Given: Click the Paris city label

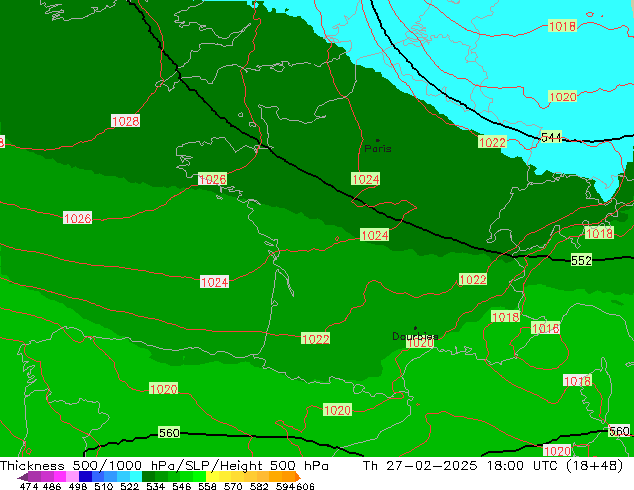Looking at the screenshot, I should coord(378,149).
